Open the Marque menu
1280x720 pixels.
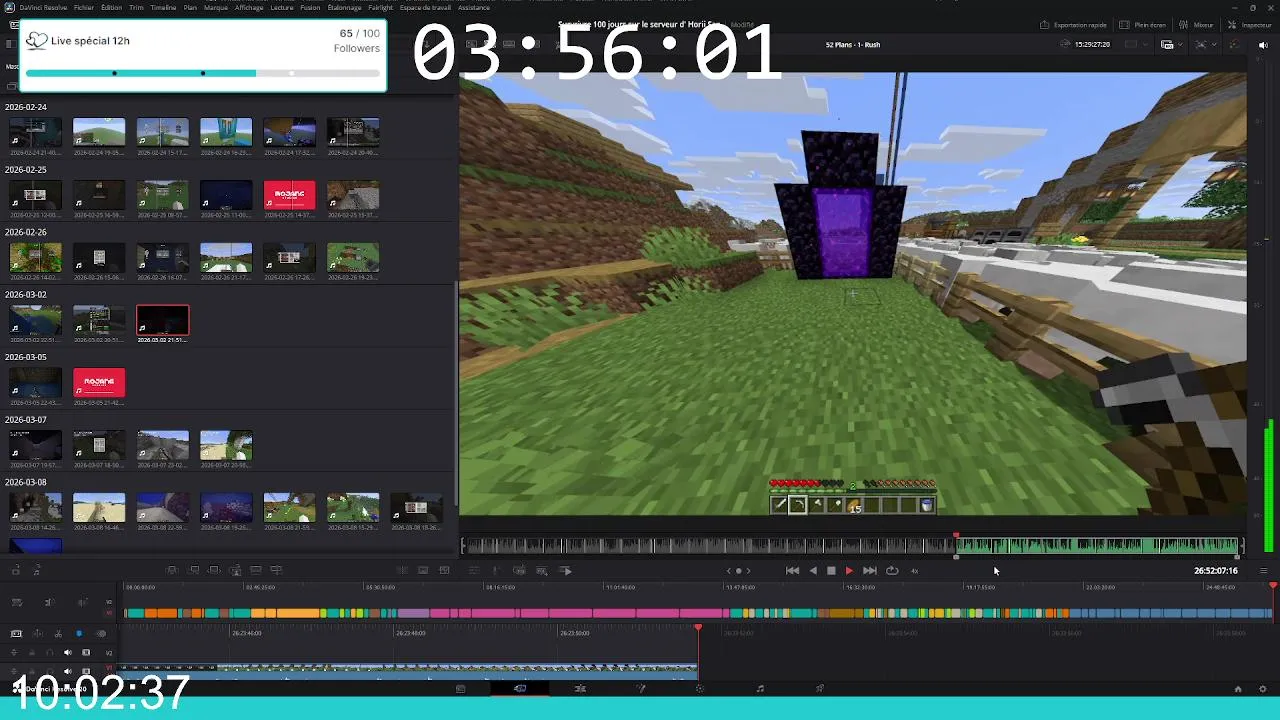[x=215, y=7]
